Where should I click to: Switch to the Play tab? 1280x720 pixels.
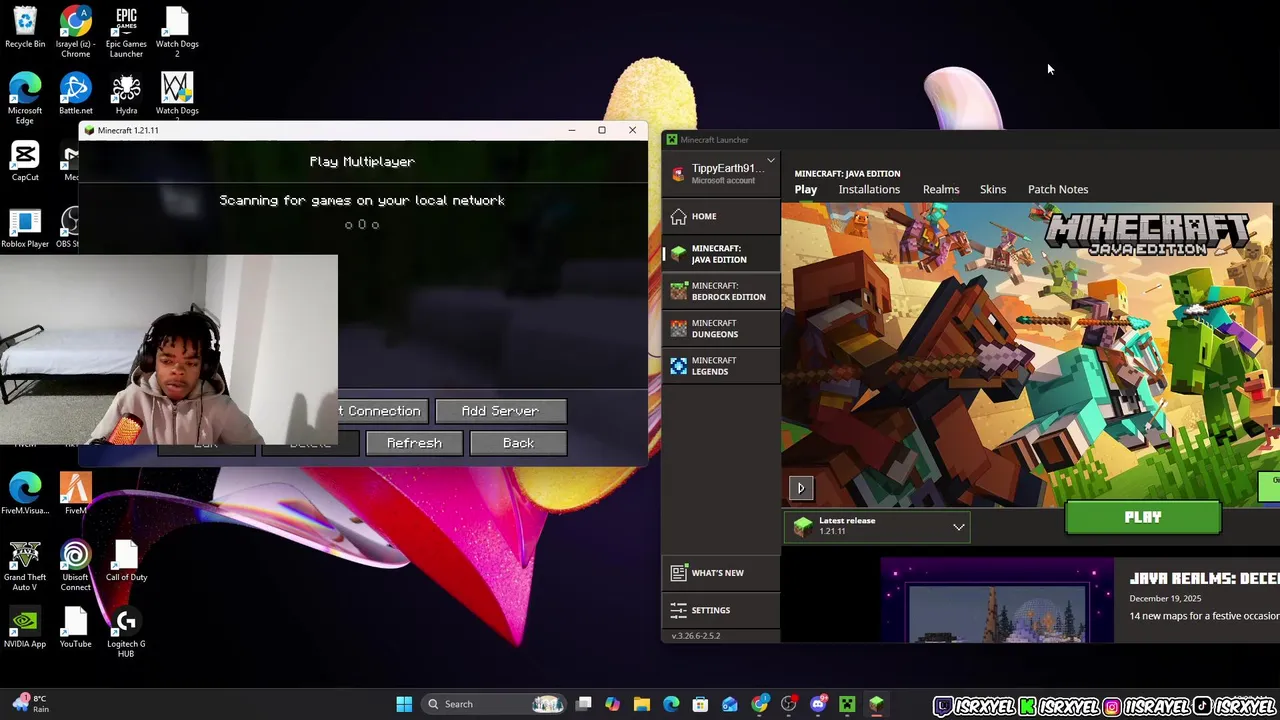point(806,189)
